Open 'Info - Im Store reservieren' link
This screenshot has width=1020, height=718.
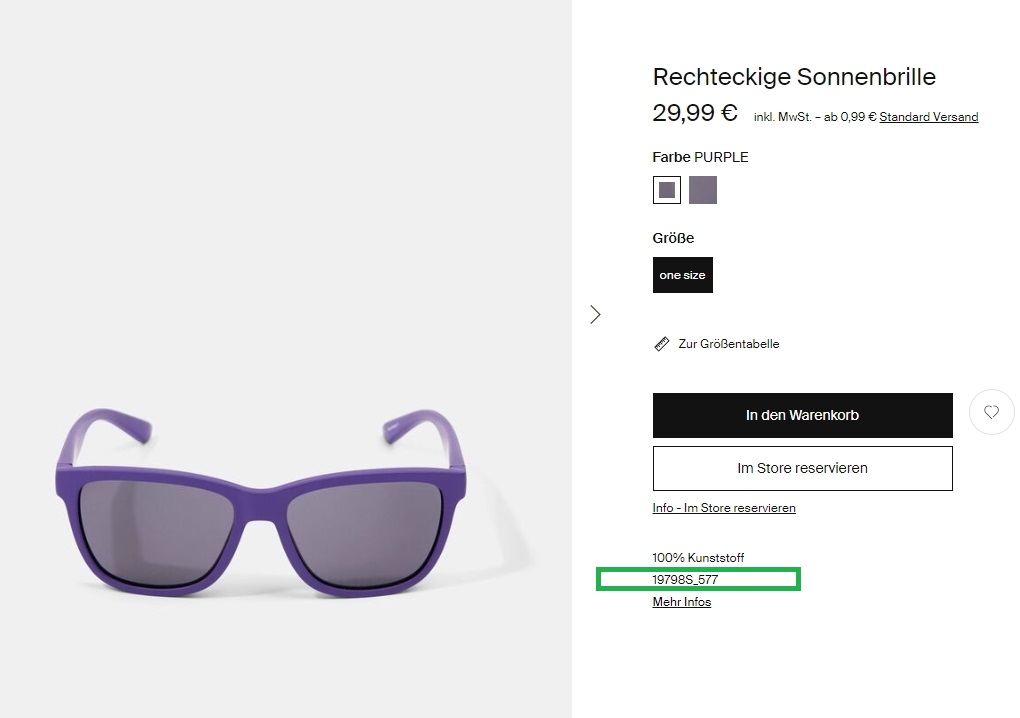point(724,508)
